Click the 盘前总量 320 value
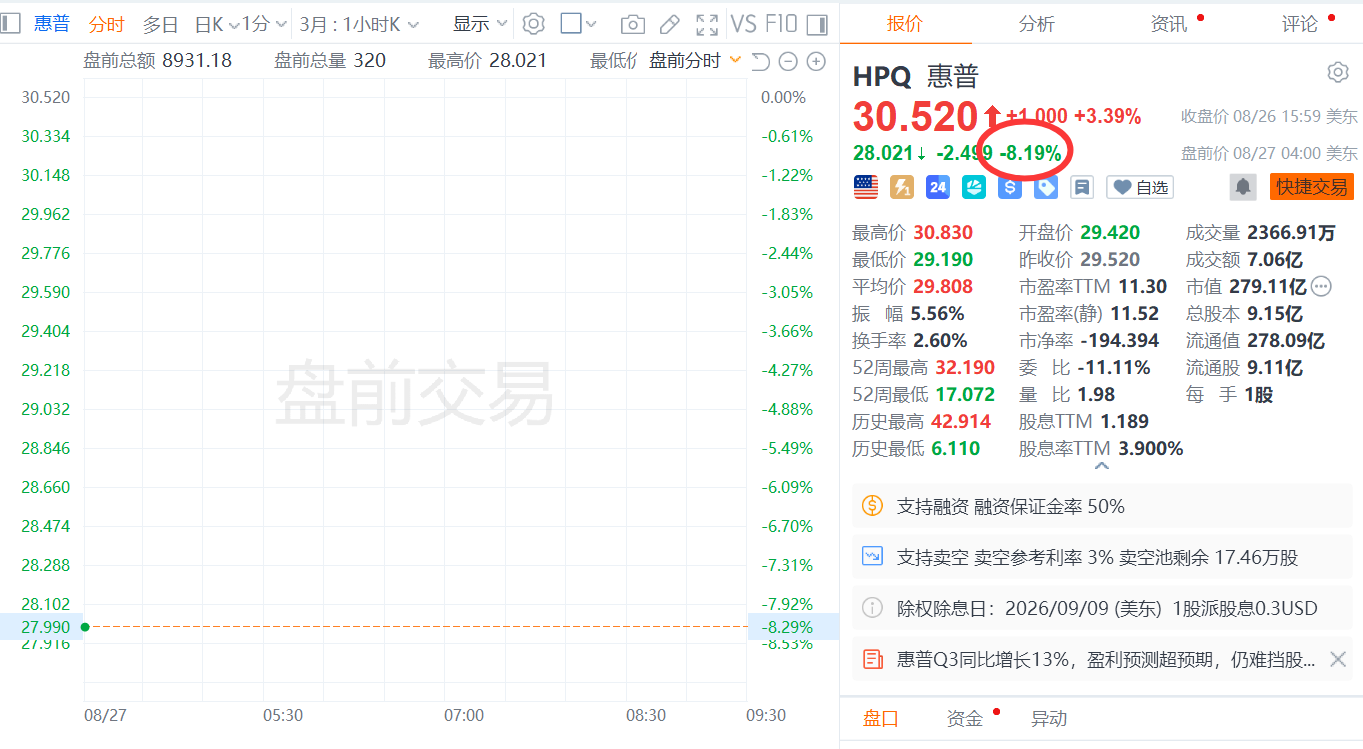Screen dimensions: 1363x749 click(x=369, y=61)
